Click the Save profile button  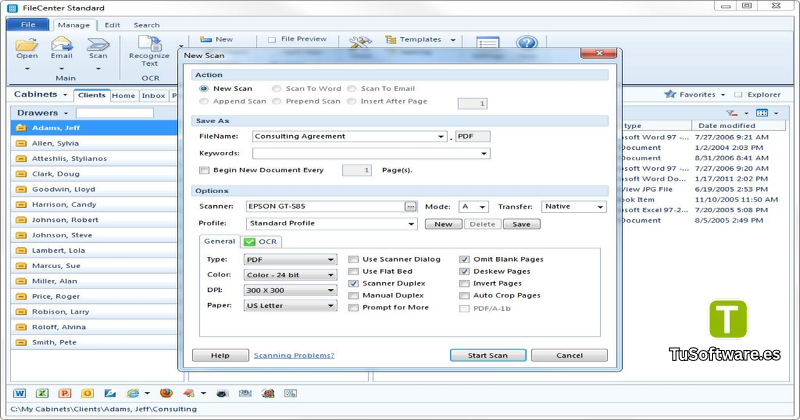[x=521, y=225]
